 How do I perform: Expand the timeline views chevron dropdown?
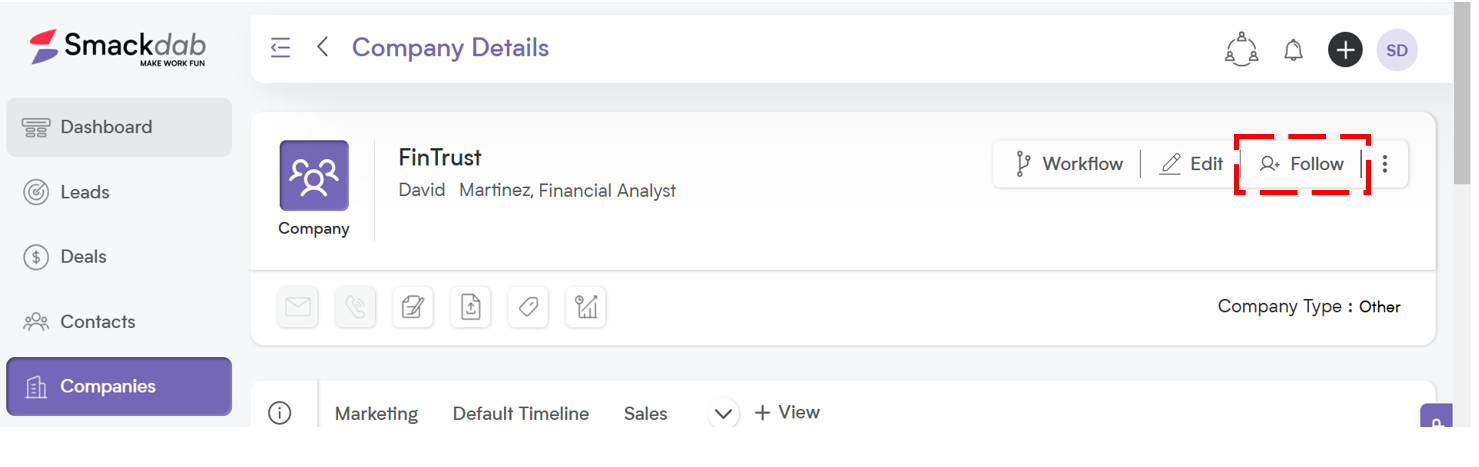coord(723,413)
